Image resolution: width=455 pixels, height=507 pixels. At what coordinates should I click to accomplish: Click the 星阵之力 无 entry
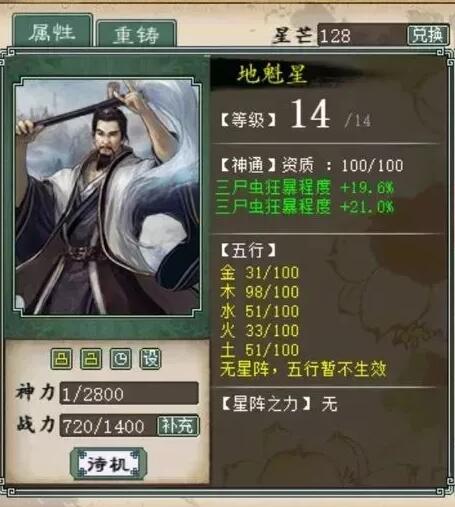tap(279, 404)
